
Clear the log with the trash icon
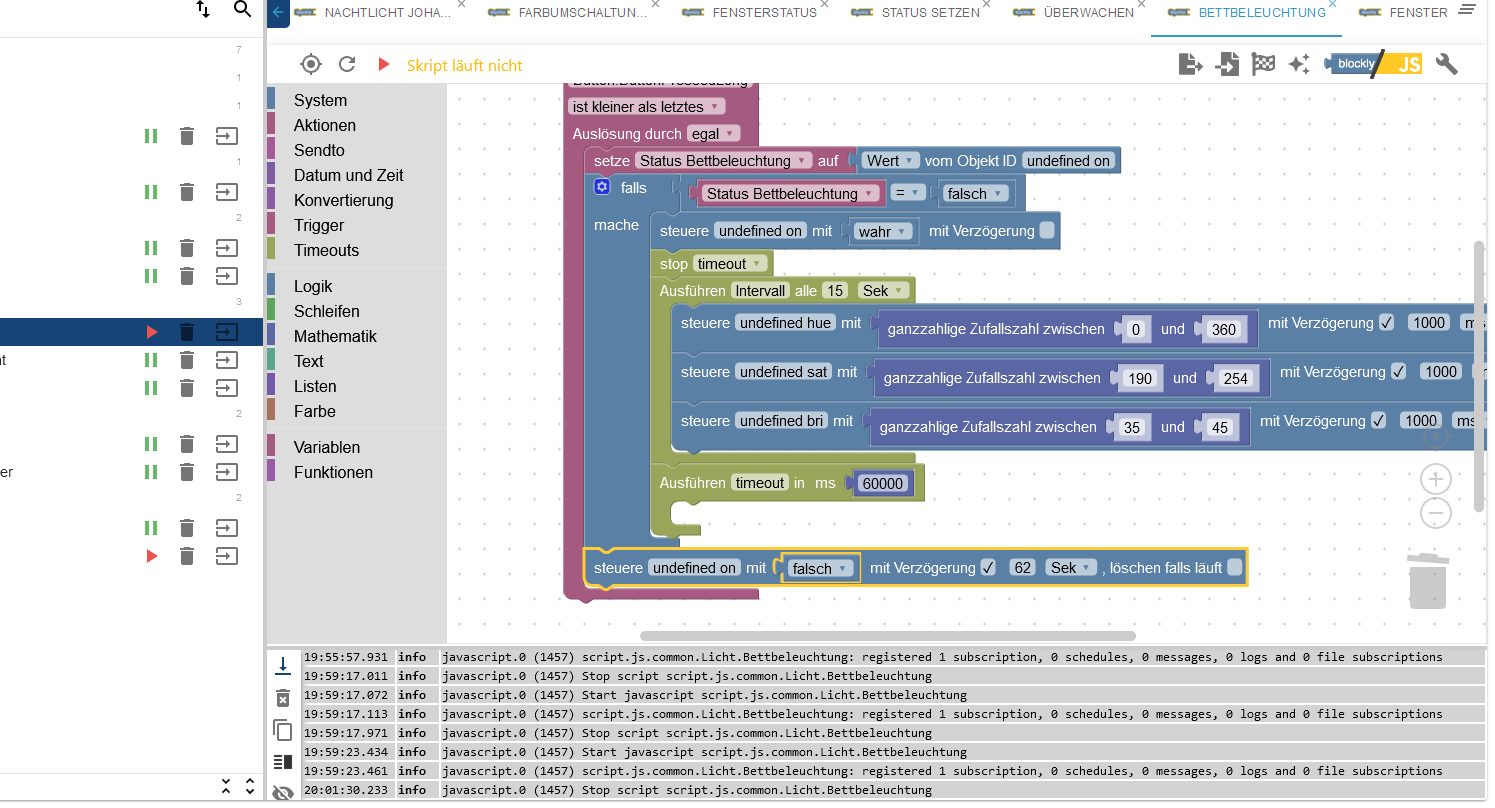click(x=283, y=698)
